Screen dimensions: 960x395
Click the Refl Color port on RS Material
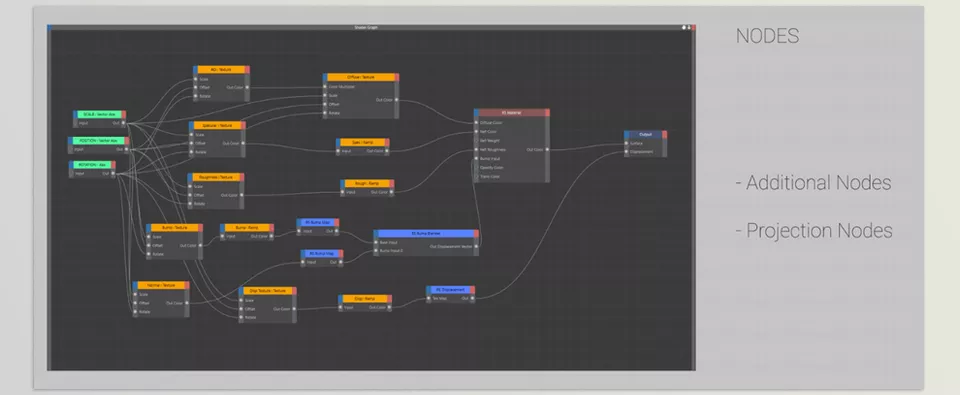476,131
